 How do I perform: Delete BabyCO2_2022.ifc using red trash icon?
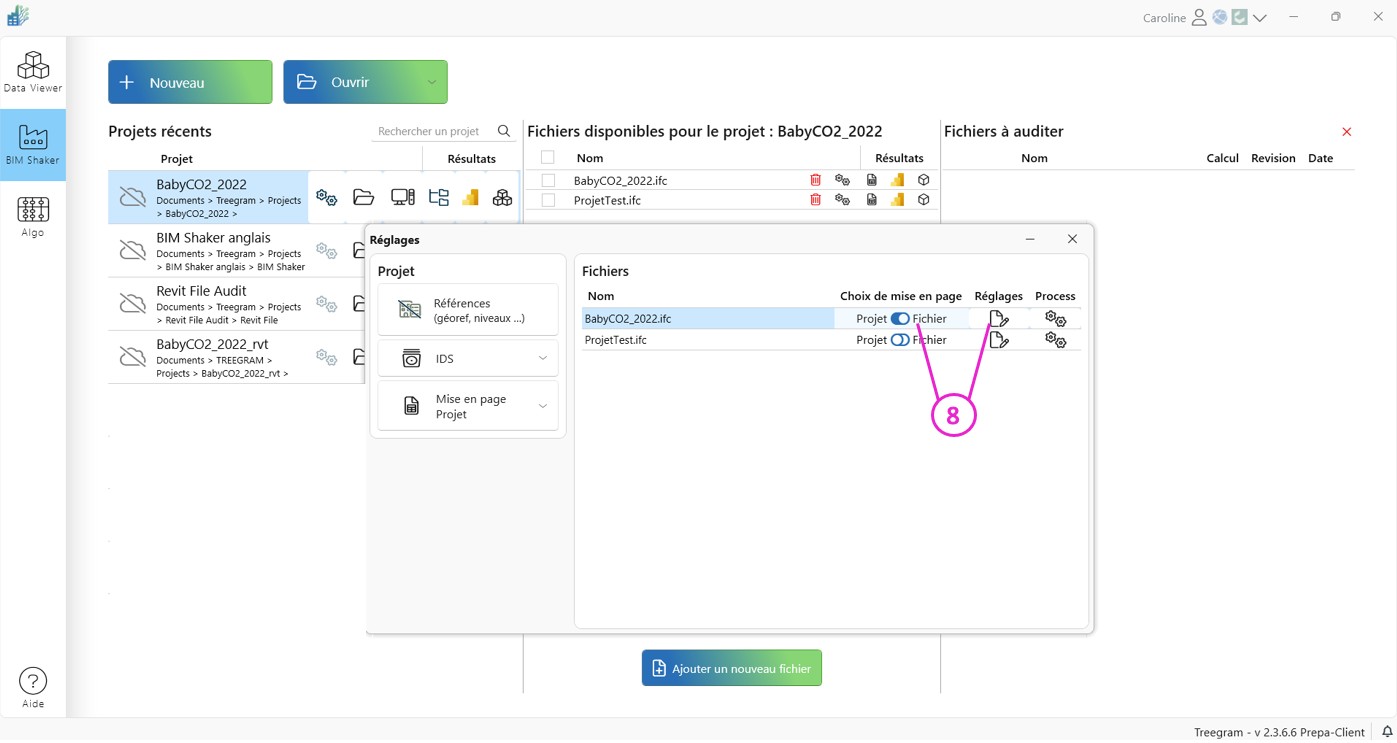click(x=815, y=180)
